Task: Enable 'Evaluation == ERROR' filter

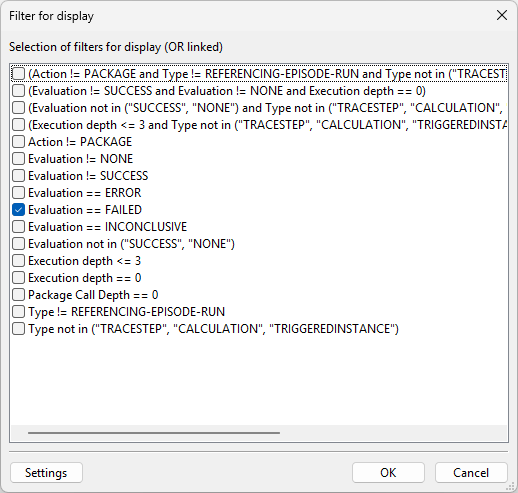Action: pos(18,193)
